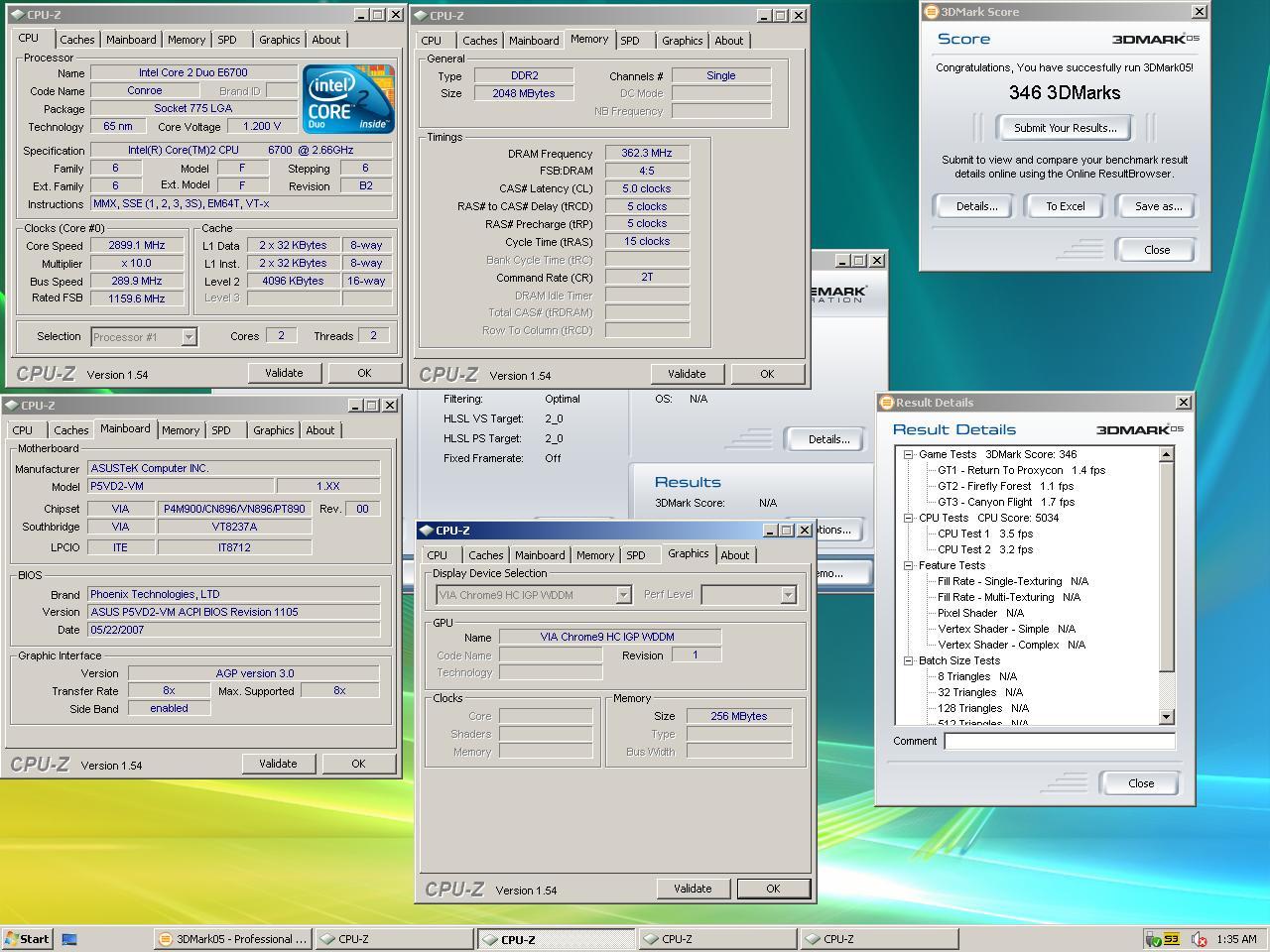Switch to Caches tab in CPU window

click(x=76, y=40)
